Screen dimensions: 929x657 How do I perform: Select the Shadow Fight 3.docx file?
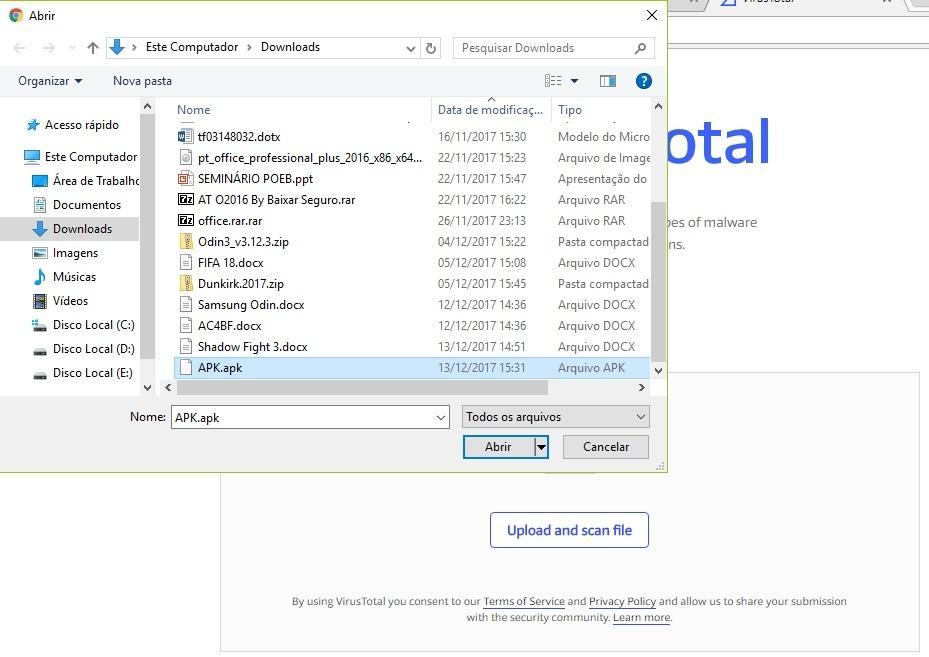point(252,347)
